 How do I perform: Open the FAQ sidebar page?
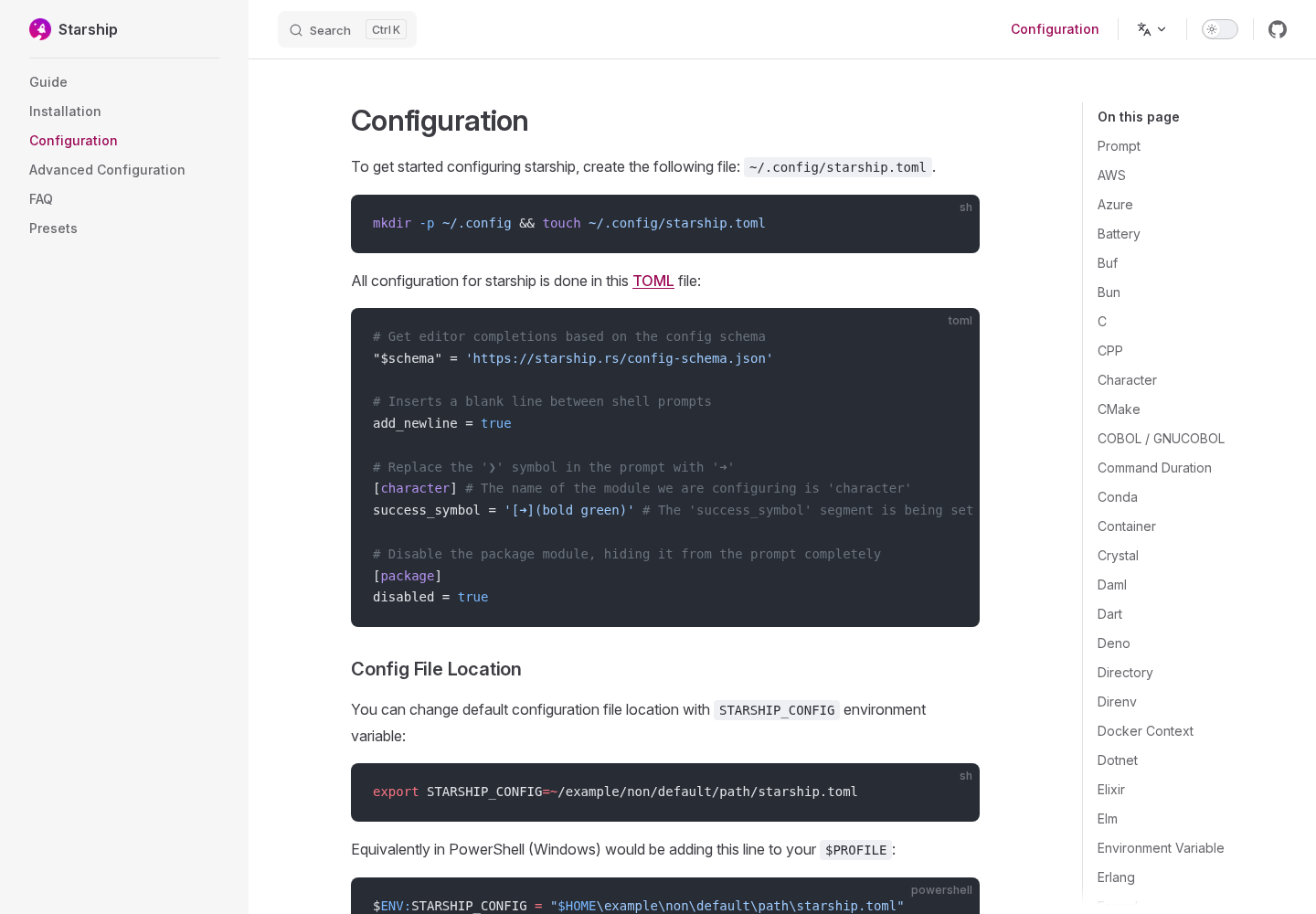pos(41,199)
